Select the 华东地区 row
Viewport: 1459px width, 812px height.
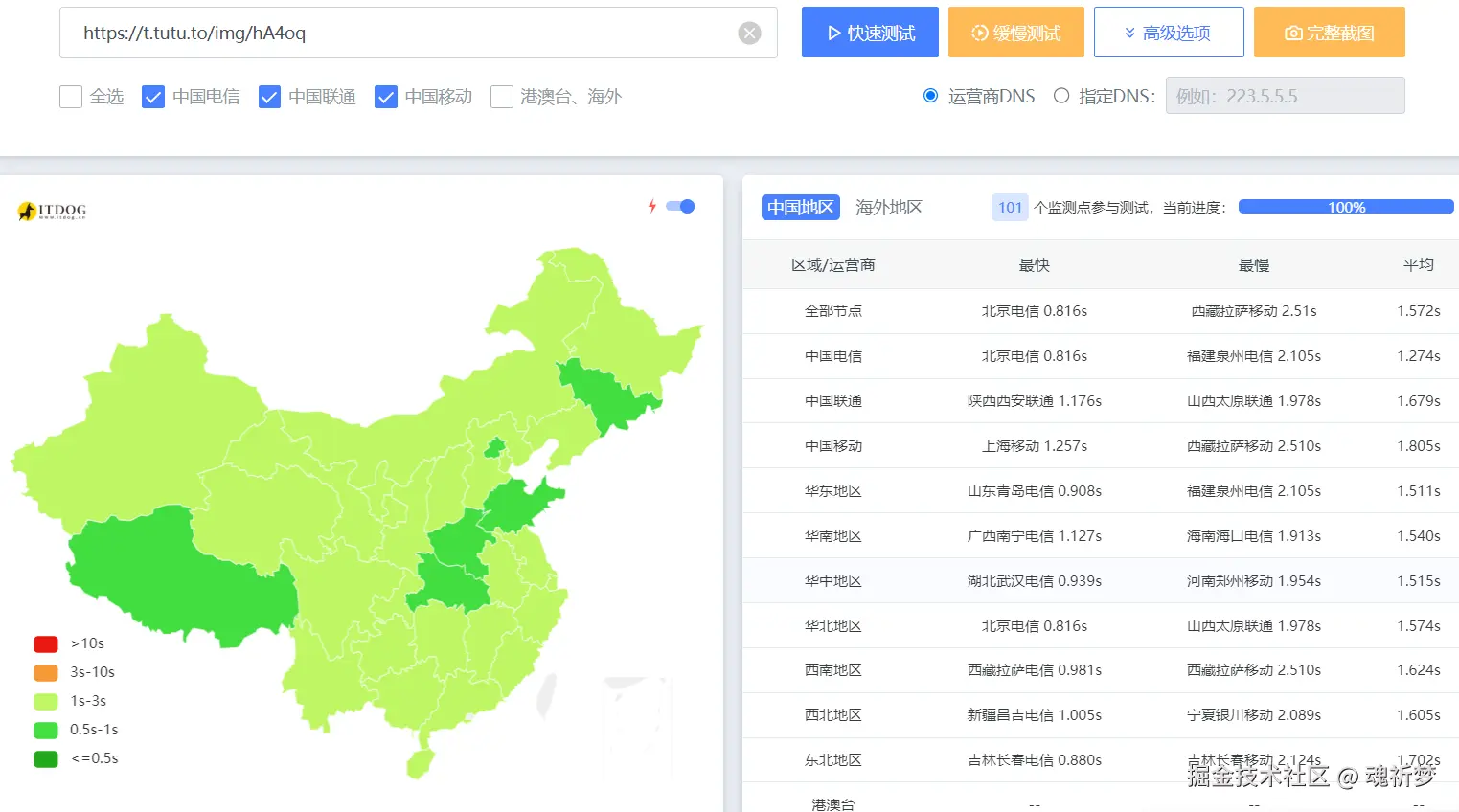pos(1101,491)
